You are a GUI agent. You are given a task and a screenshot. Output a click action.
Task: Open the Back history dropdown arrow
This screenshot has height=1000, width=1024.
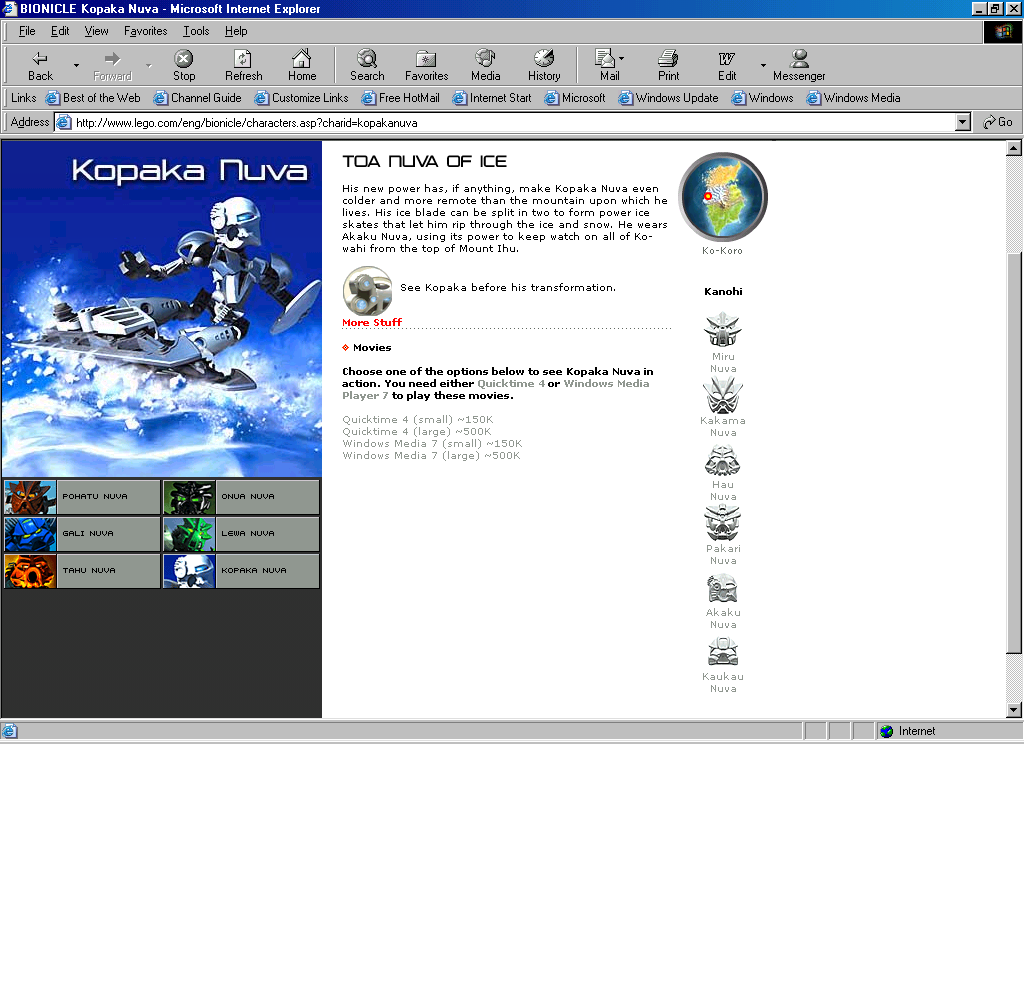point(76,65)
